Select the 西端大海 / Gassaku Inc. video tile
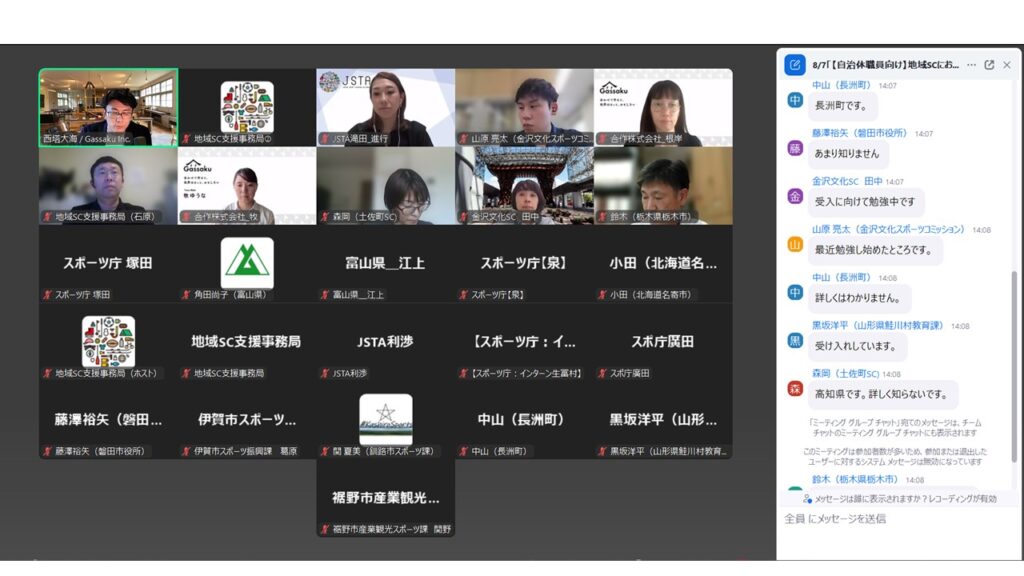The image size is (1024, 576). pyautogui.click(x=108, y=107)
